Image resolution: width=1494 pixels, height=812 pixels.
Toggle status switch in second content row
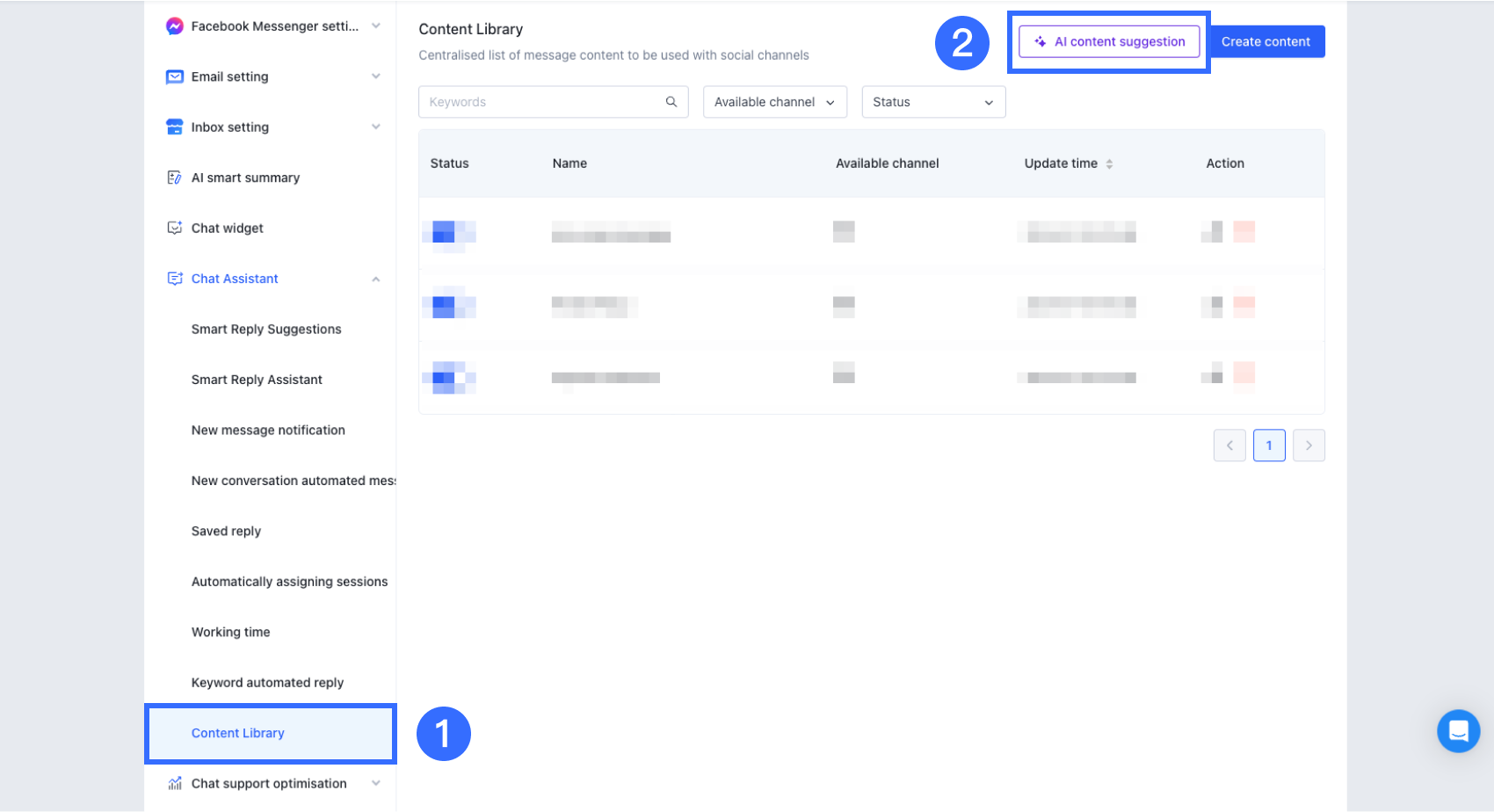448,307
